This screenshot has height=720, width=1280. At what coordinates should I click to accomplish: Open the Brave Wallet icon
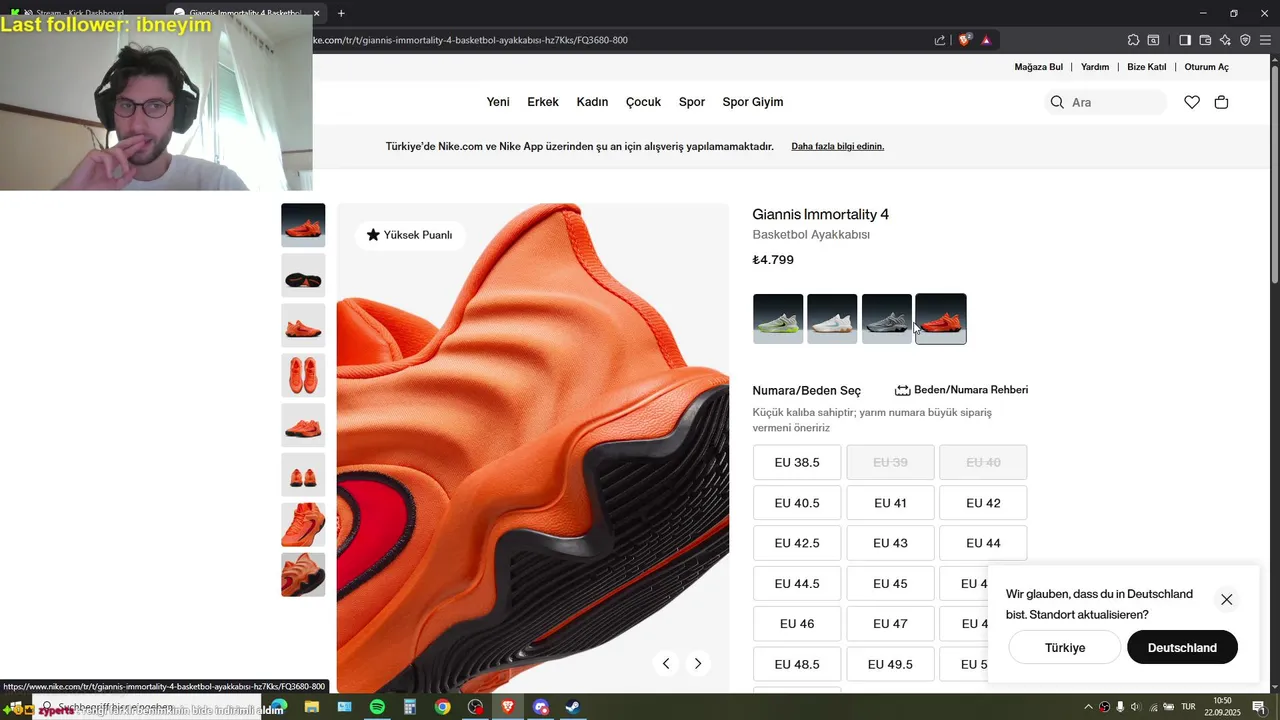(1205, 40)
